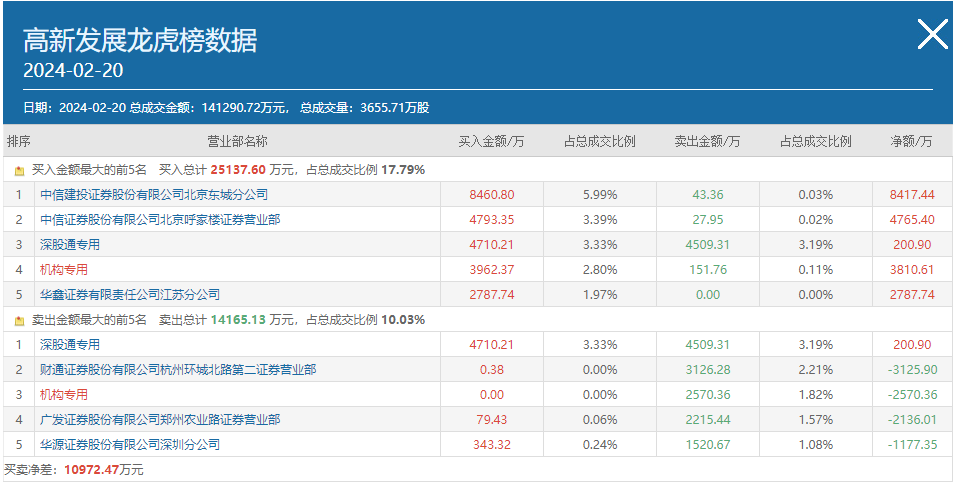Viewport: 955px width, 486px height.
Task: Click the 净额/万 column header
Action: click(x=912, y=142)
